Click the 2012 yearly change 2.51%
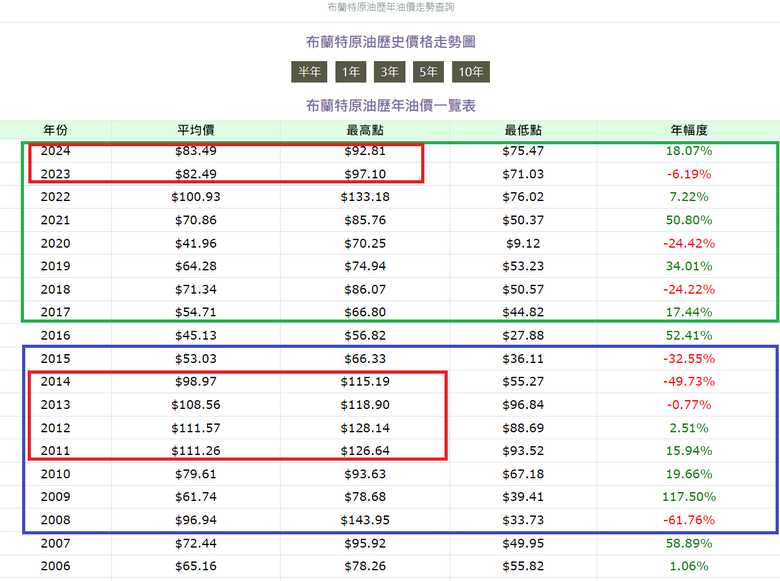 tap(689, 428)
